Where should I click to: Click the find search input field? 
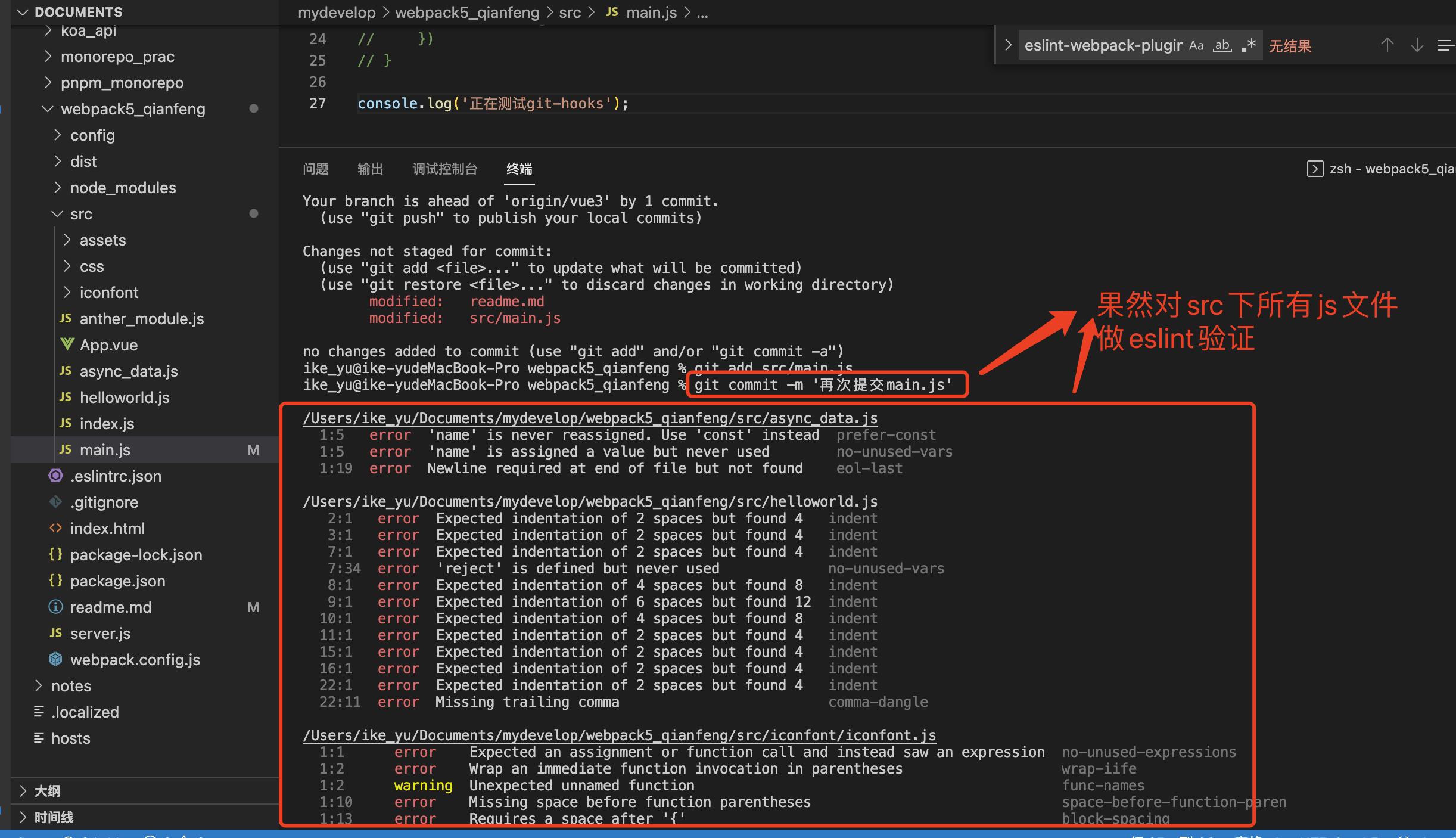click(1102, 46)
